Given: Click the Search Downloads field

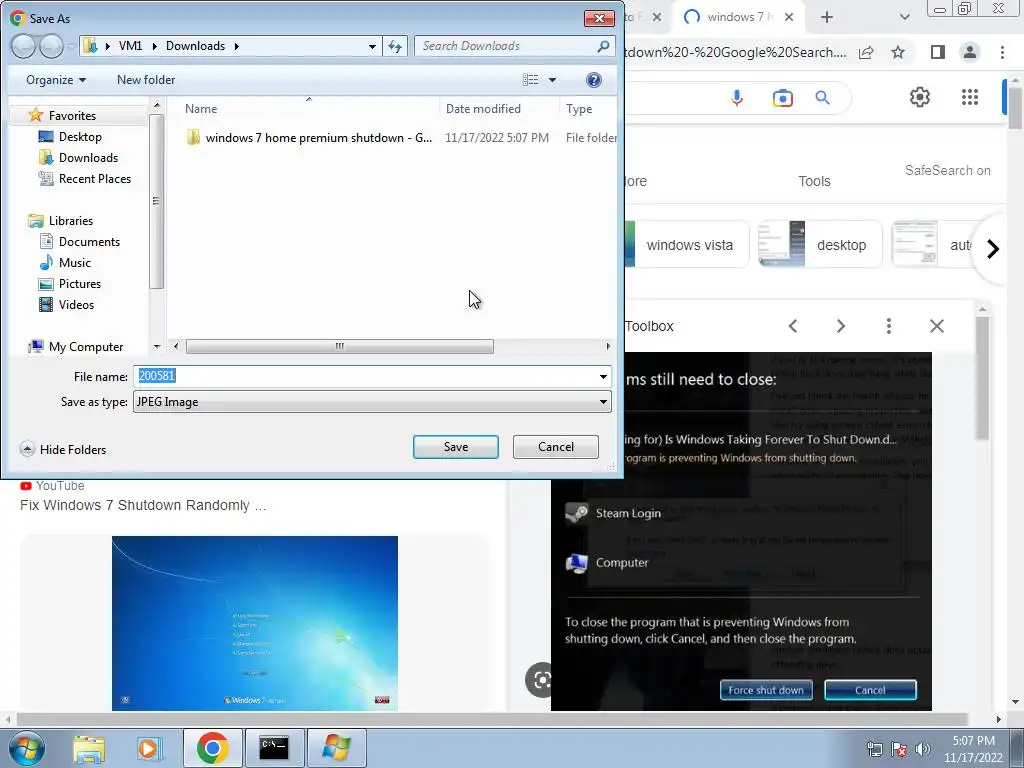Looking at the screenshot, I should (x=506, y=46).
